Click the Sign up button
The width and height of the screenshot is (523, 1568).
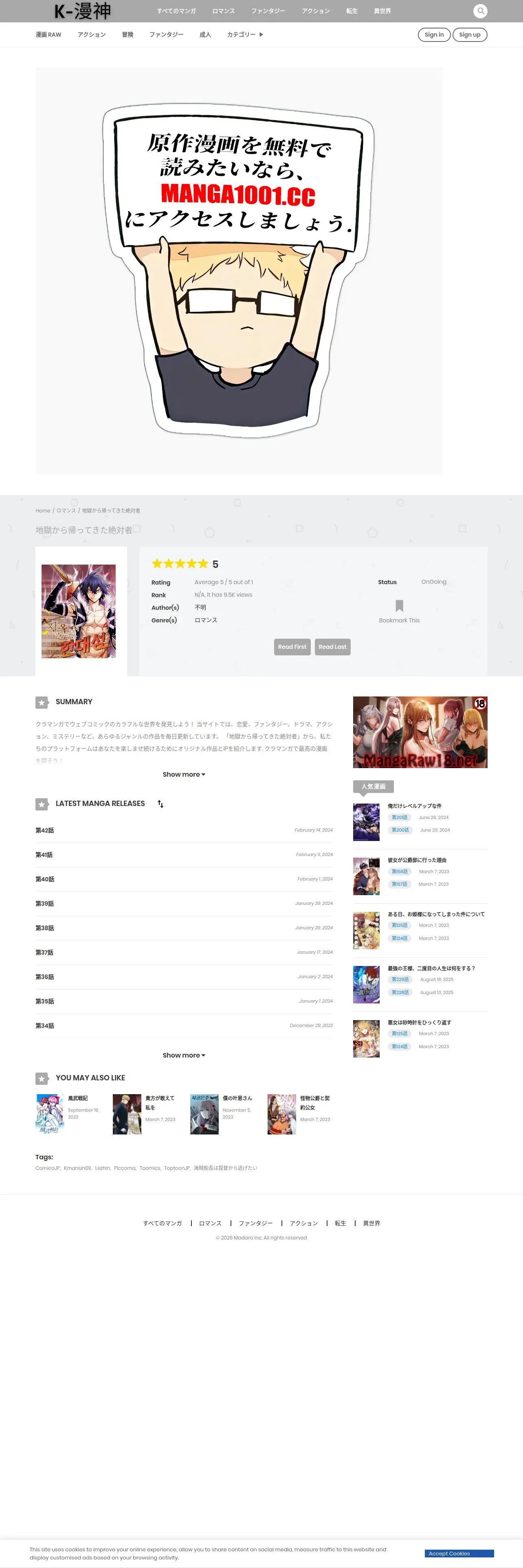(x=469, y=35)
